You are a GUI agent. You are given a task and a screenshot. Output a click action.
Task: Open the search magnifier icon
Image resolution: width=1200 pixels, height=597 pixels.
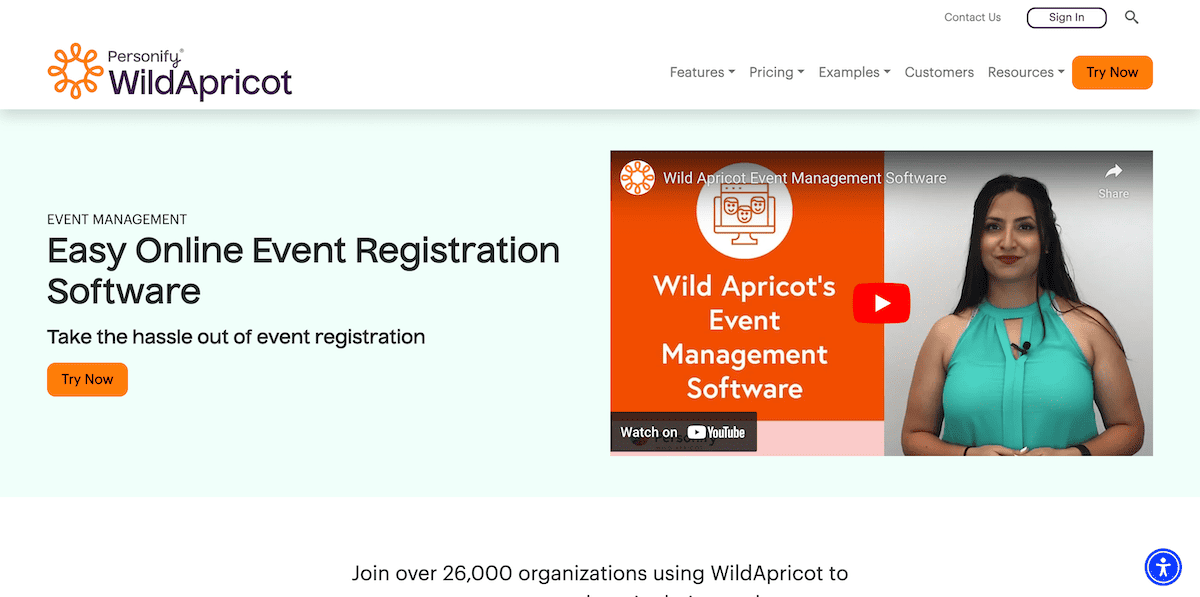pos(1131,17)
